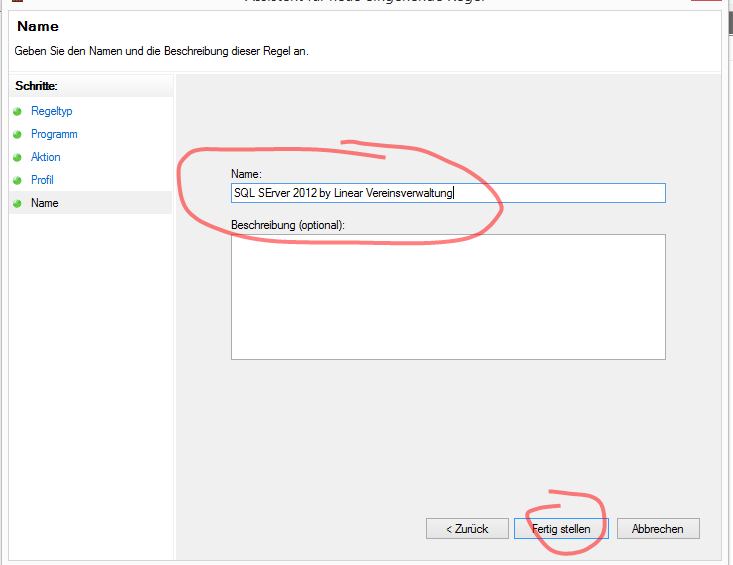Open the Programm step
The image size is (733, 565).
click(x=54, y=134)
